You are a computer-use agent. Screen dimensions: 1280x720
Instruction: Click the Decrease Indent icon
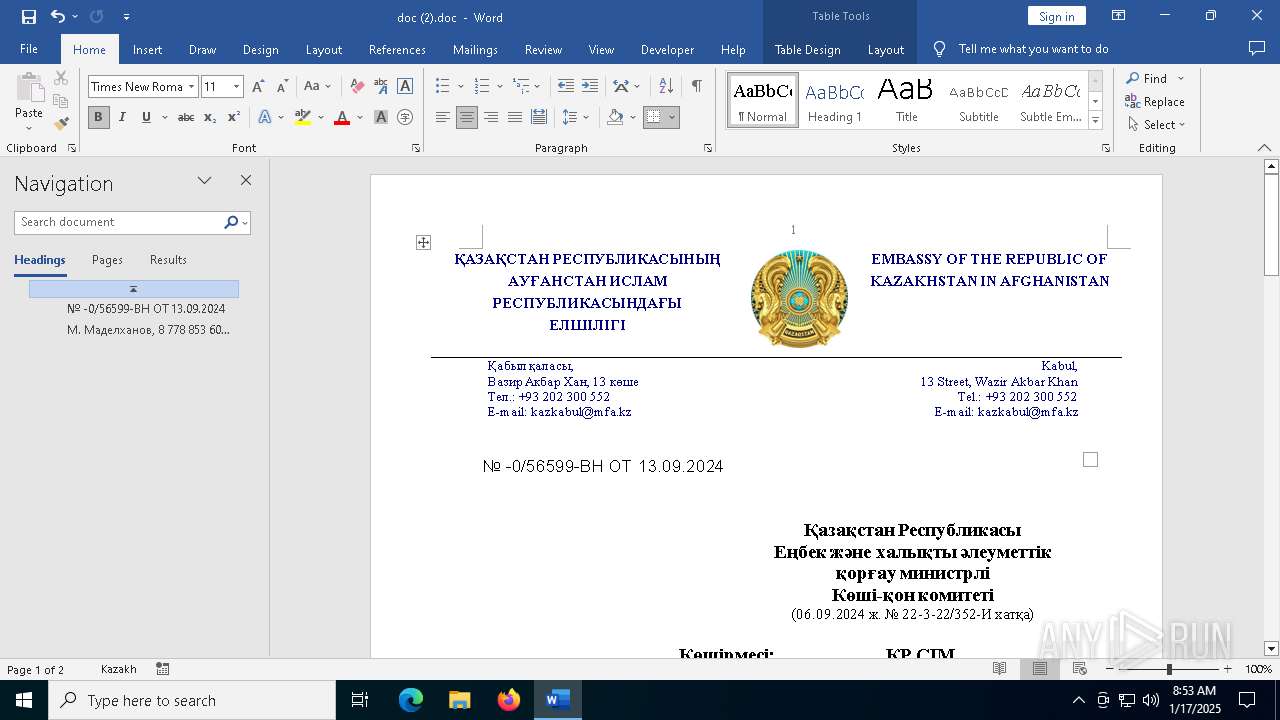tap(566, 87)
